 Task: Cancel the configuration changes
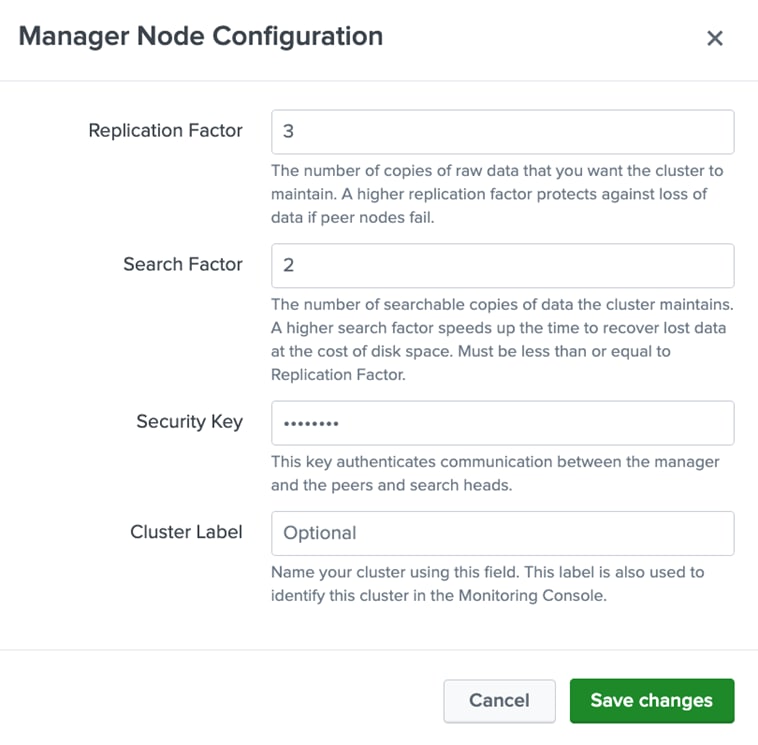(x=499, y=701)
